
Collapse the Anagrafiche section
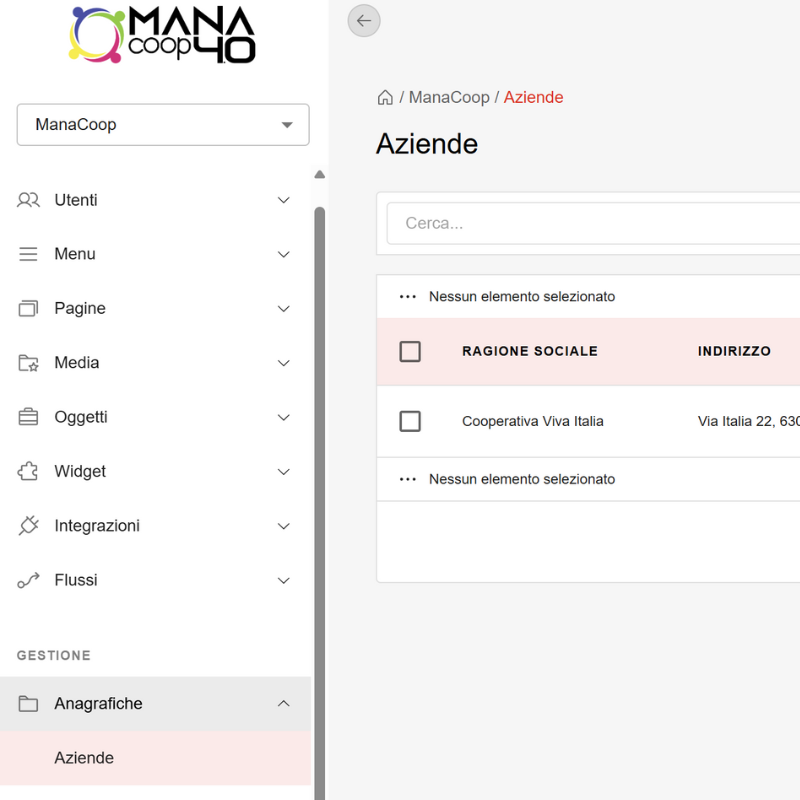tap(283, 704)
